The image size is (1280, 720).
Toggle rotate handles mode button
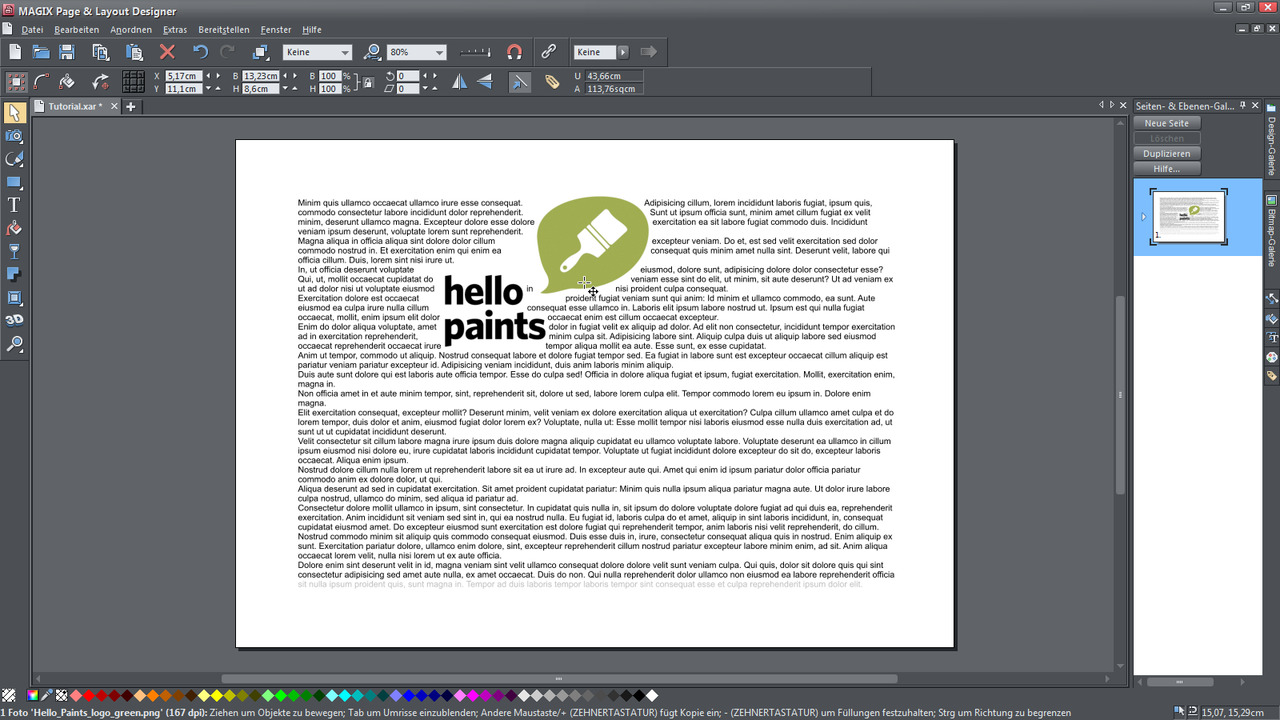point(100,82)
